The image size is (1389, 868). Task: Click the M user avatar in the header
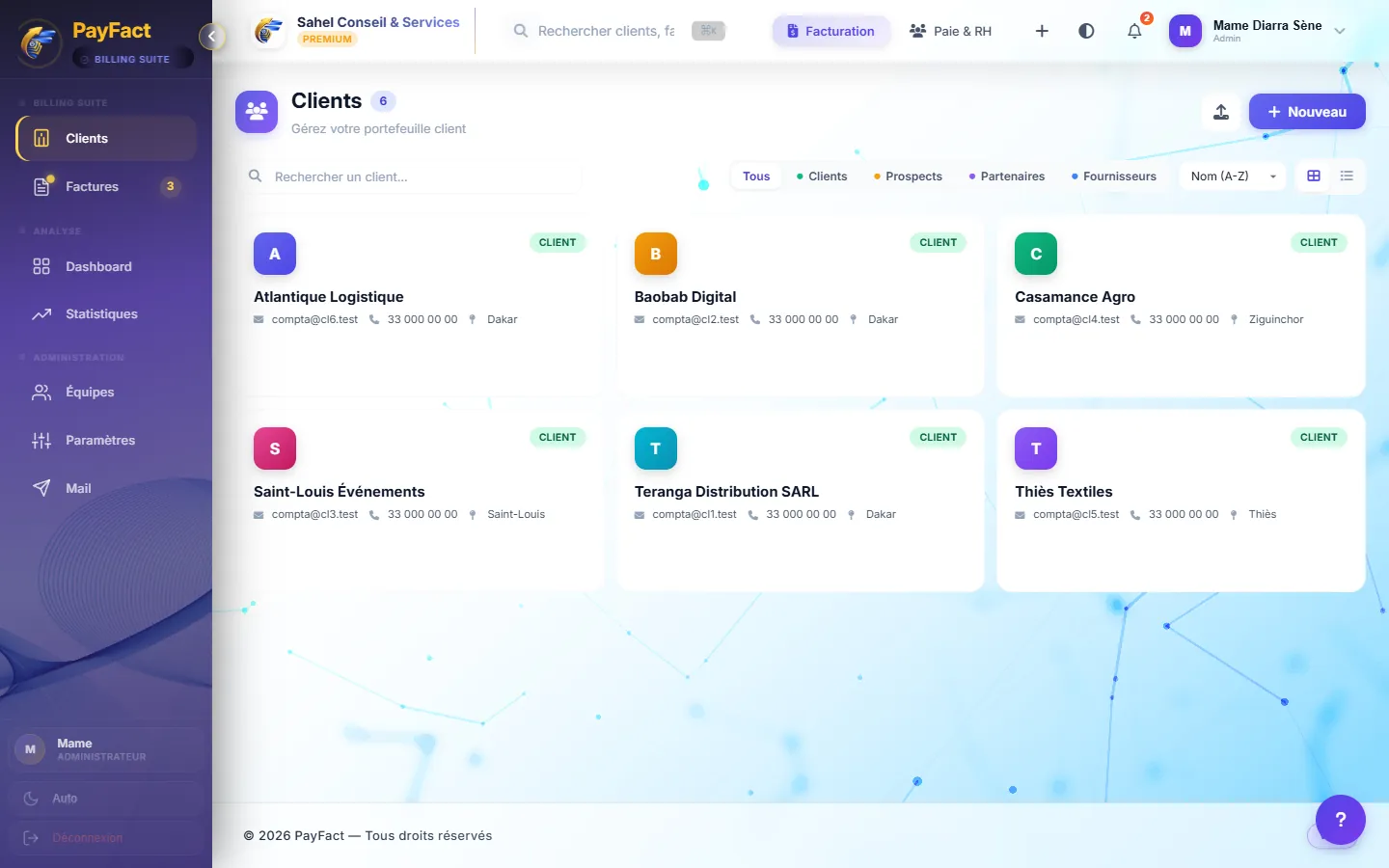(x=1185, y=31)
